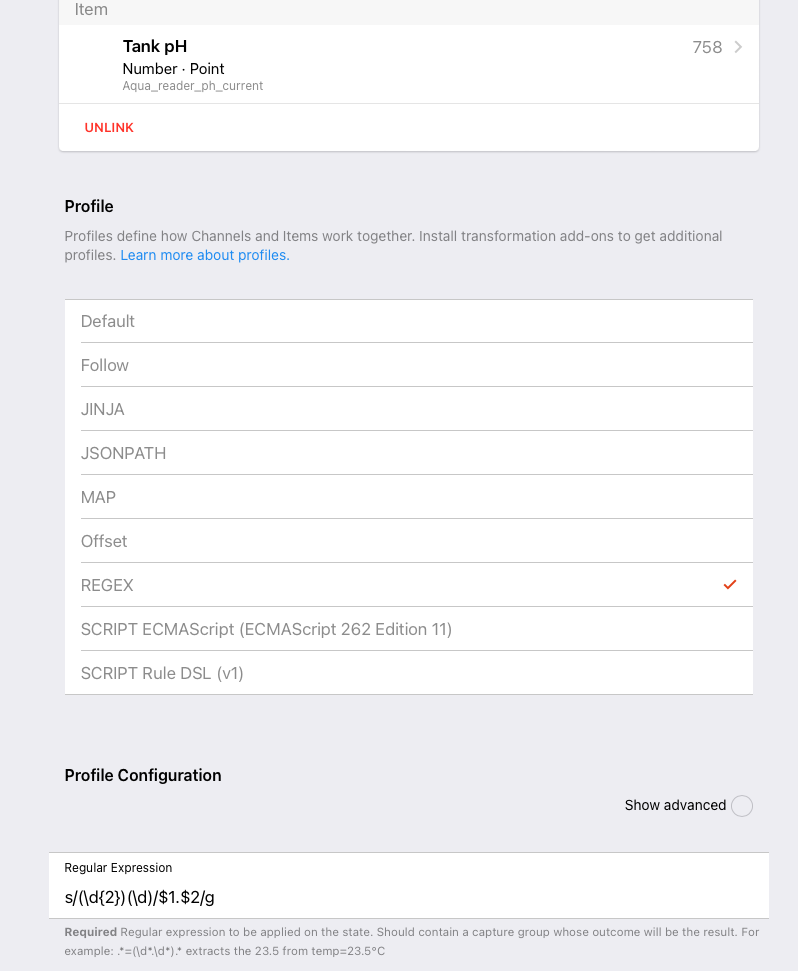Image resolution: width=798 pixels, height=971 pixels.
Task: Choose the JSONPATH profile
Action: pos(123,453)
